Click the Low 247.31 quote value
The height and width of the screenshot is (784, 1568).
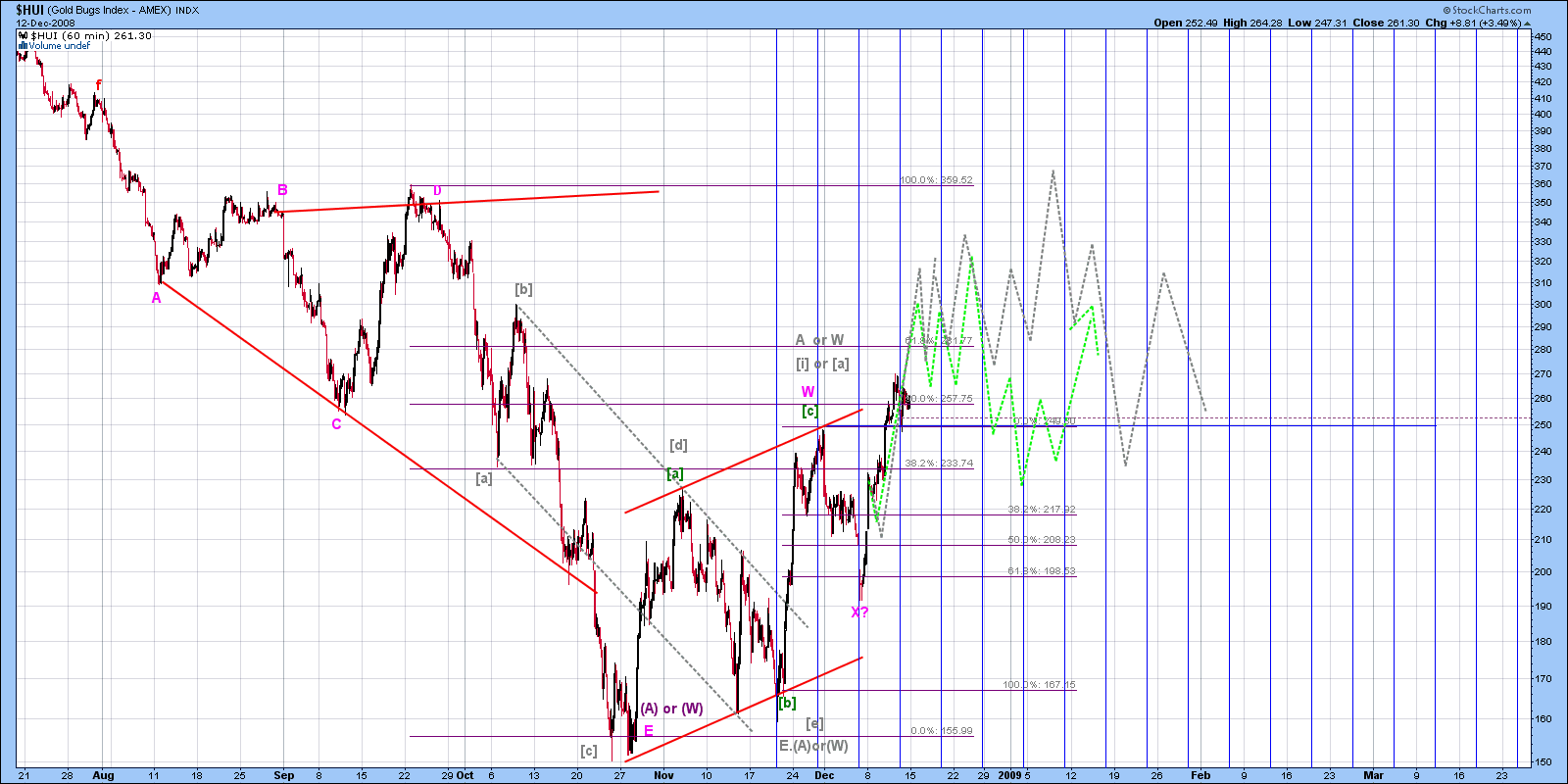click(x=1318, y=23)
